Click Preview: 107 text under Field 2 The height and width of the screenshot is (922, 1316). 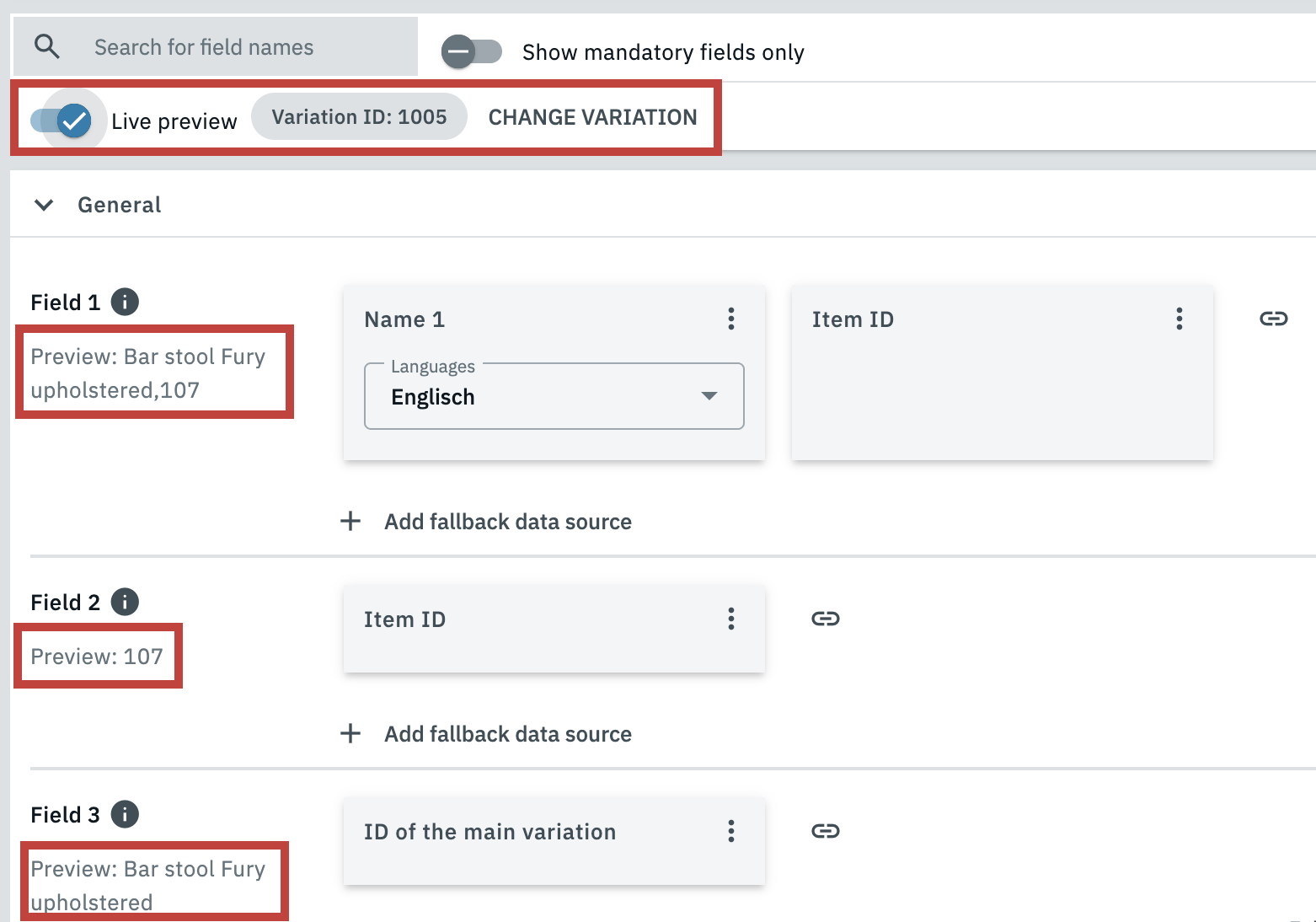[97, 657]
